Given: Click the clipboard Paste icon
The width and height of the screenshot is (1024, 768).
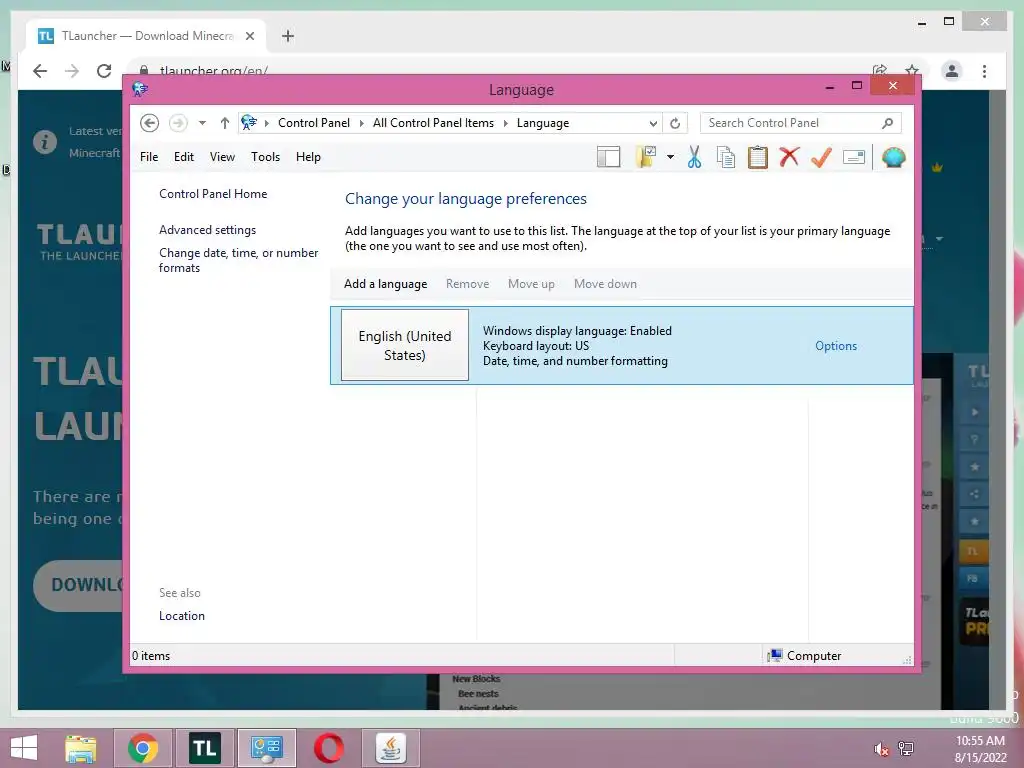Looking at the screenshot, I should [758, 157].
